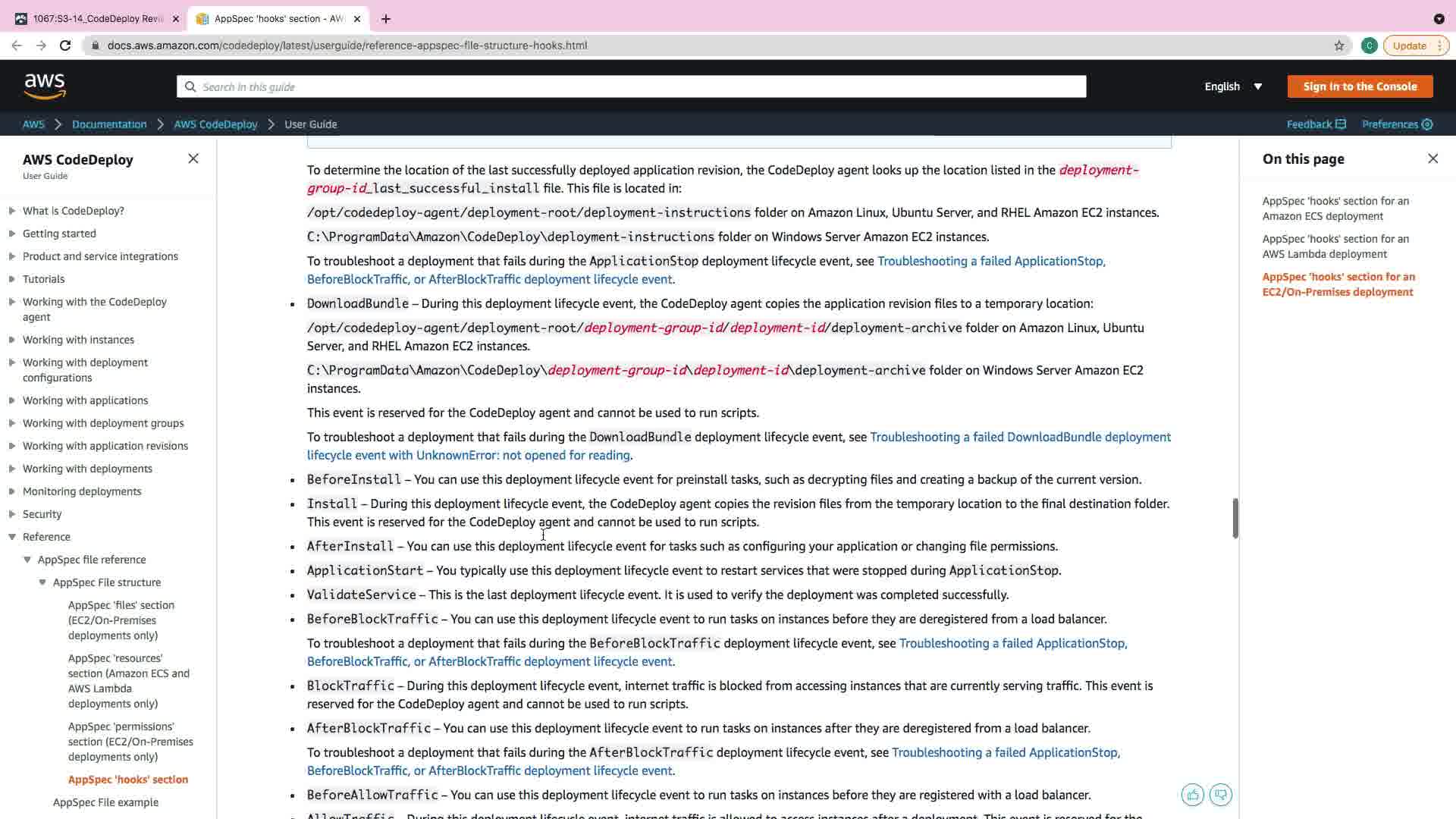
Task: Open AppSpec File example page in sidebar
Action: click(x=105, y=802)
